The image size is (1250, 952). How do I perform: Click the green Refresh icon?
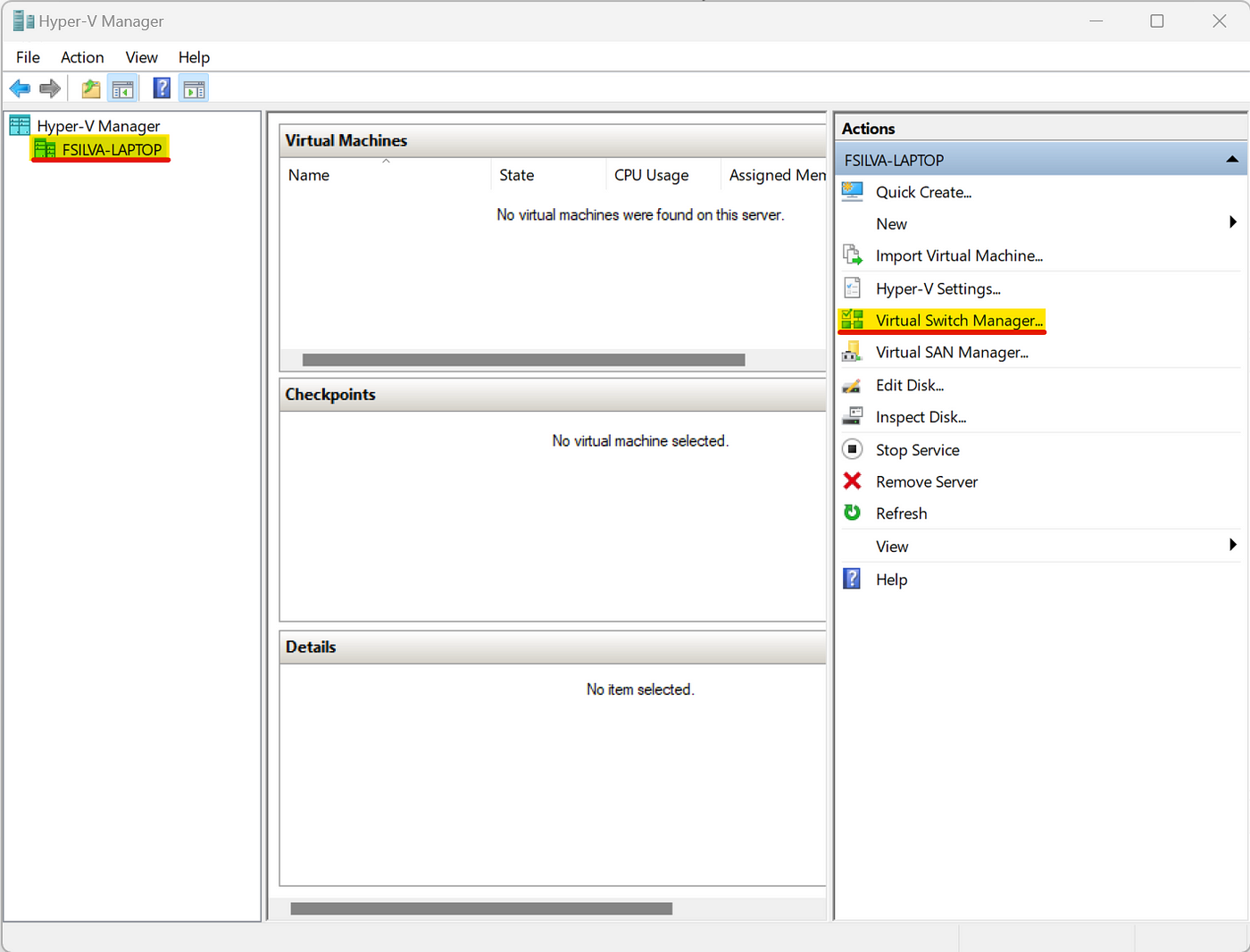853,512
